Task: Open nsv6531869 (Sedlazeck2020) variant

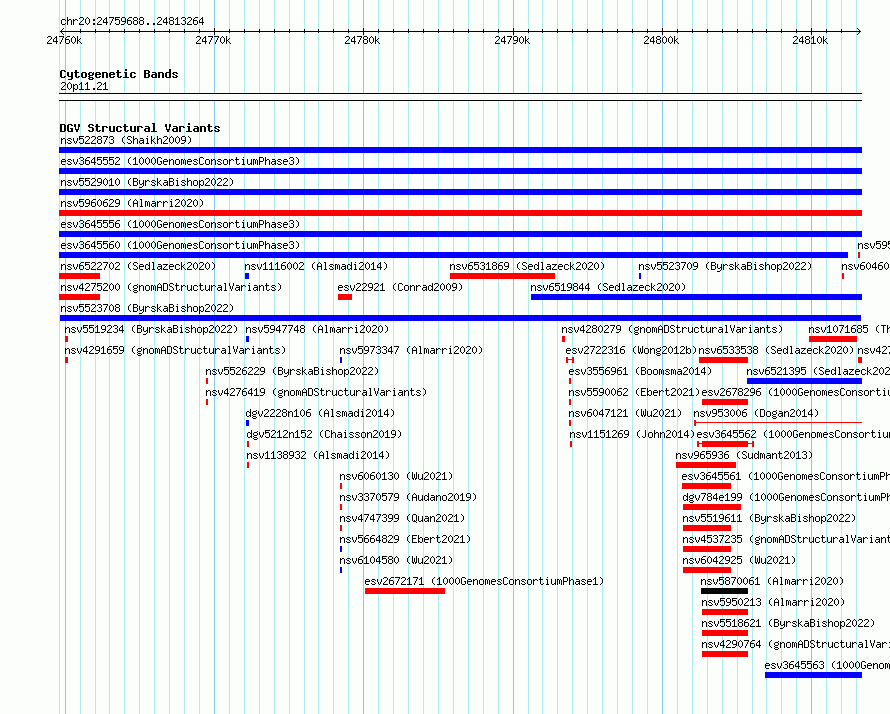Action: point(527,266)
